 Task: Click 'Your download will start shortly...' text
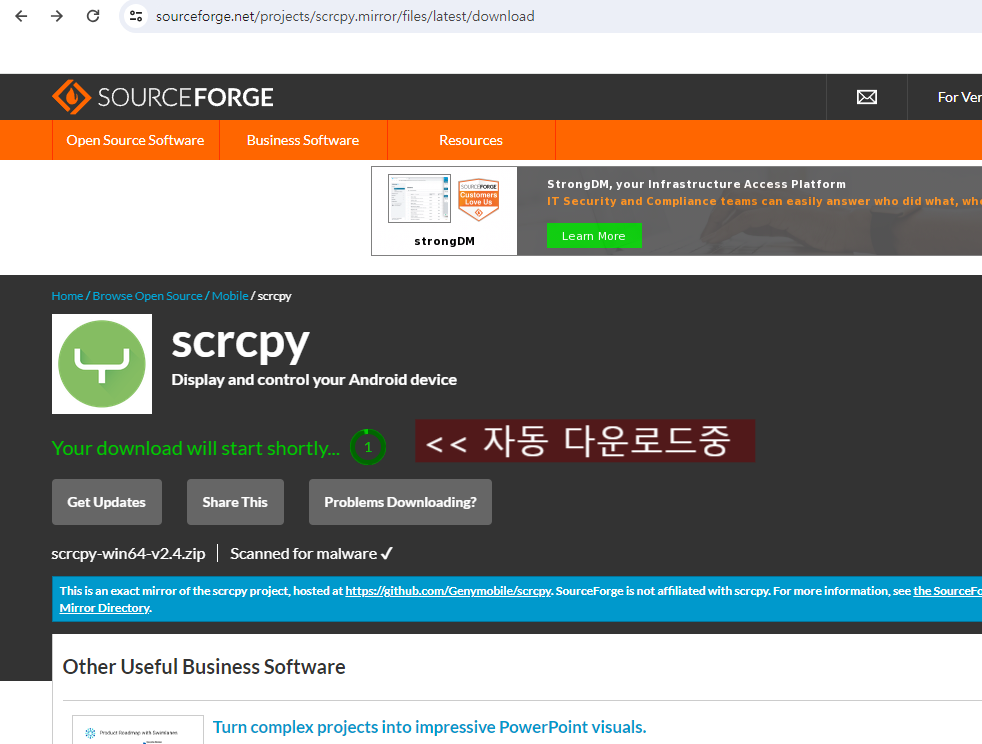point(195,448)
